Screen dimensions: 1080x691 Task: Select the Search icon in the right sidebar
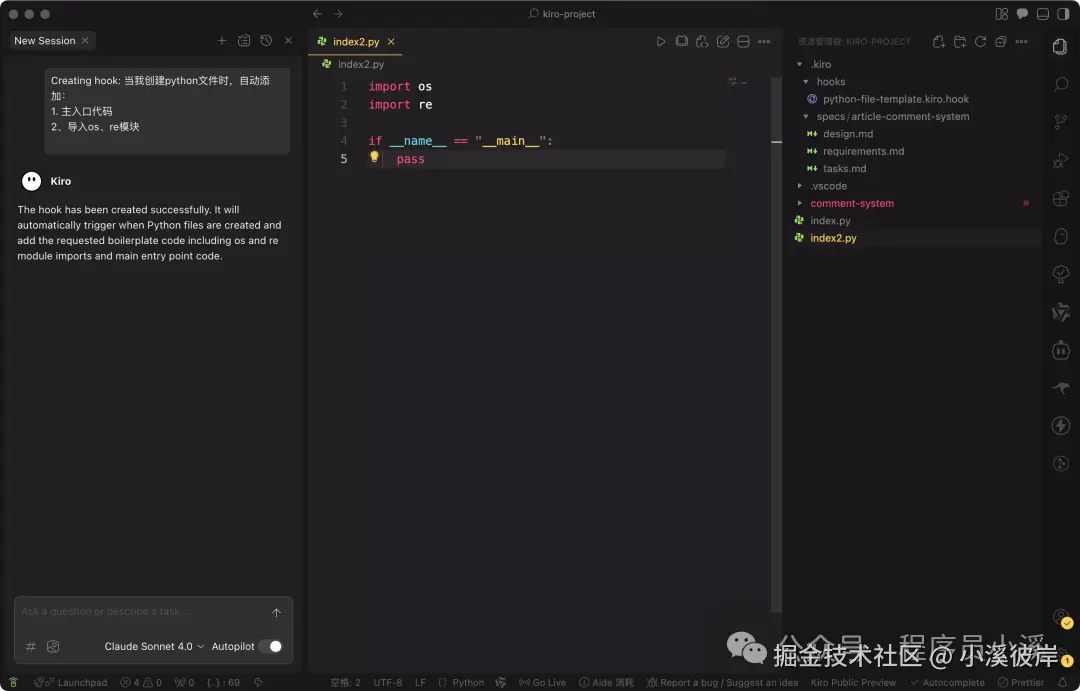[1060, 84]
